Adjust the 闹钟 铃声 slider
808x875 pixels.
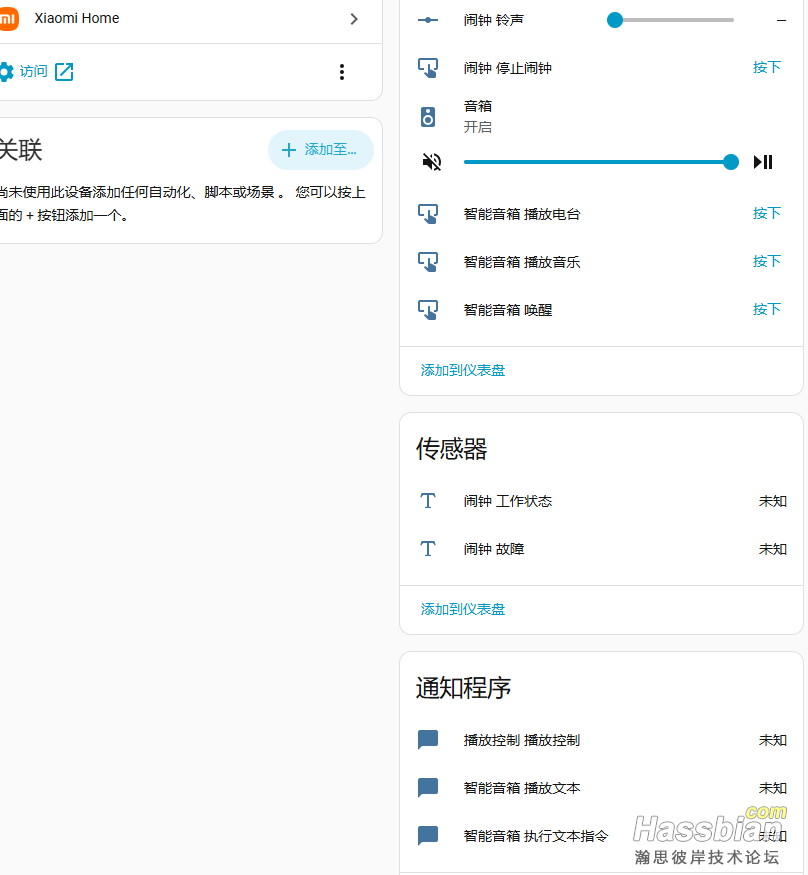pyautogui.click(x=671, y=20)
